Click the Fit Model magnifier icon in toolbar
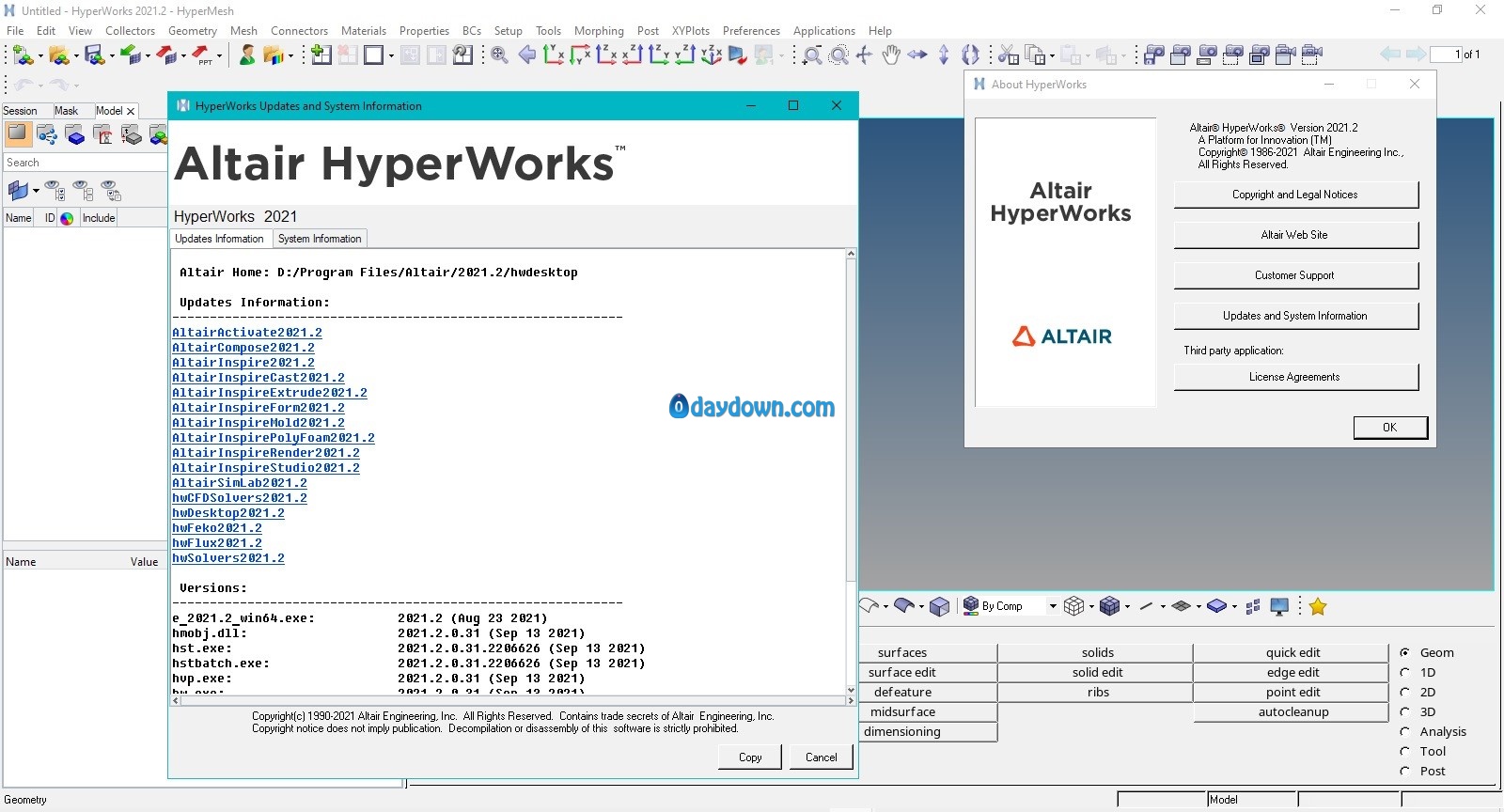 click(499, 55)
